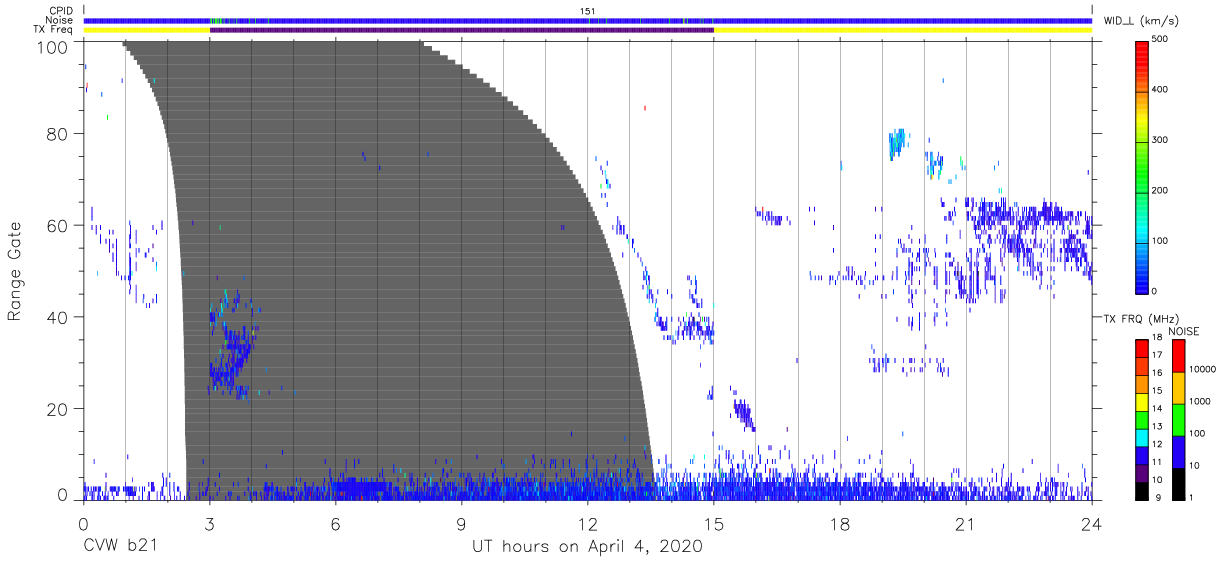Click the red top of the width colorbar
The height and width of the screenshot is (567, 1228).
(x=1142, y=52)
